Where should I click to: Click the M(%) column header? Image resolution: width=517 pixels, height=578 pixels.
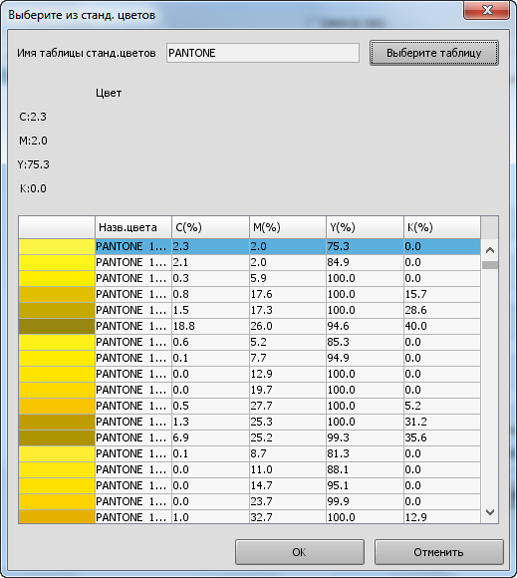[288, 227]
